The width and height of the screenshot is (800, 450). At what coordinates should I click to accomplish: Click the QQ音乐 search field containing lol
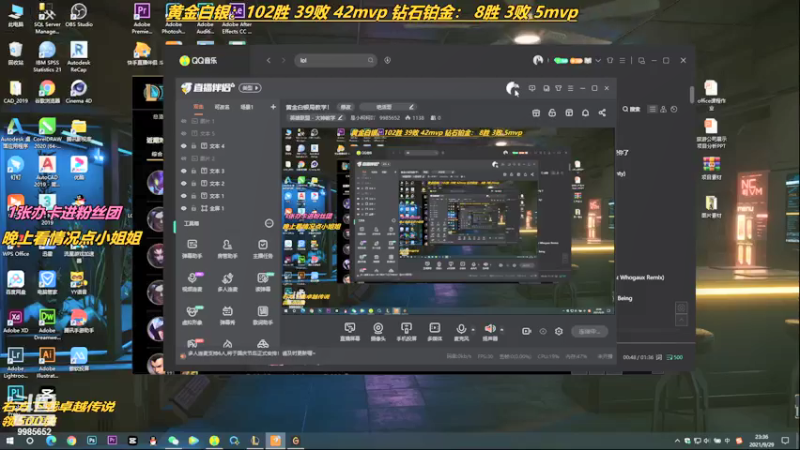tap(336, 60)
